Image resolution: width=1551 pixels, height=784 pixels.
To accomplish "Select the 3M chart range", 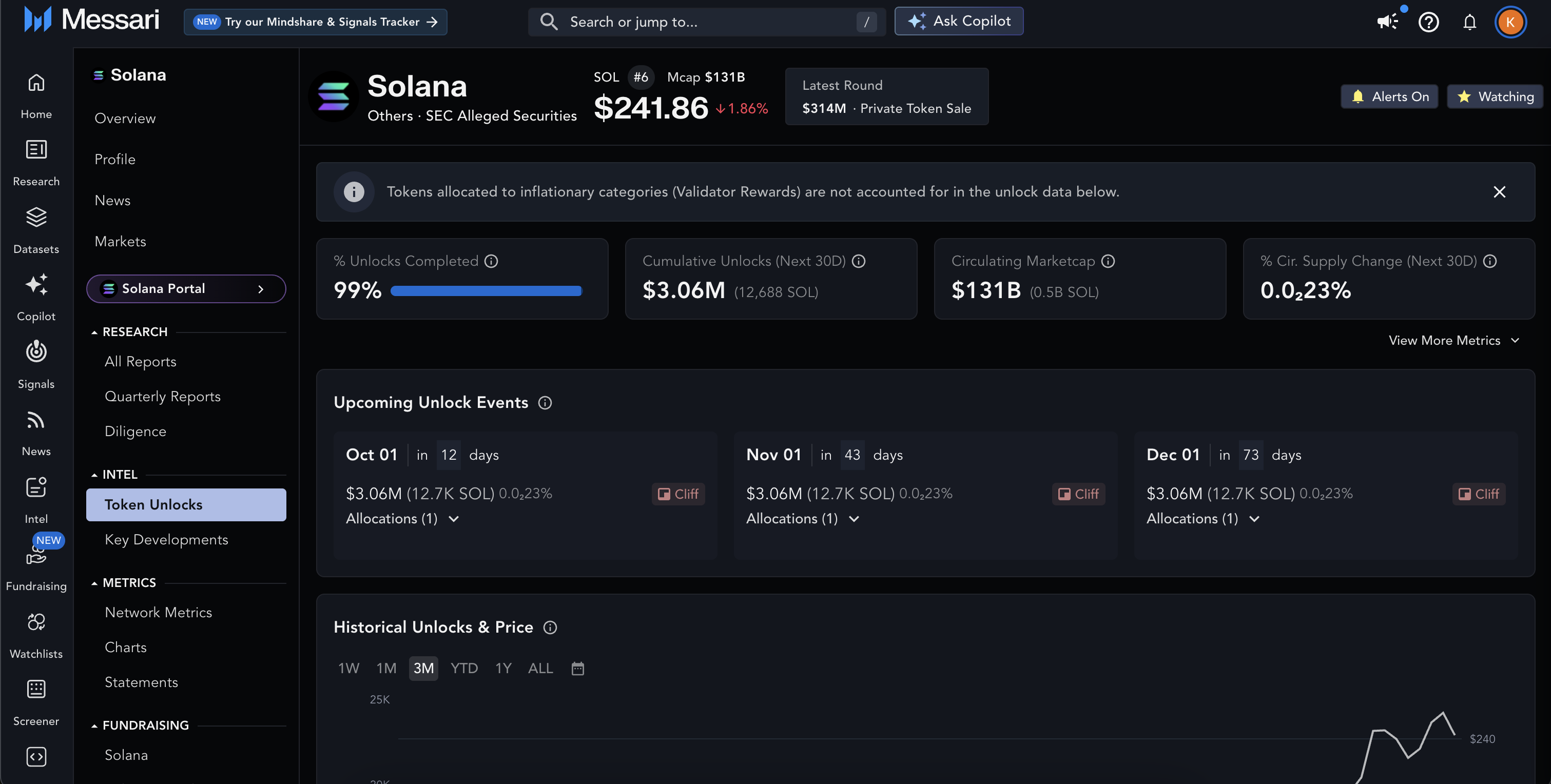I will pos(423,669).
